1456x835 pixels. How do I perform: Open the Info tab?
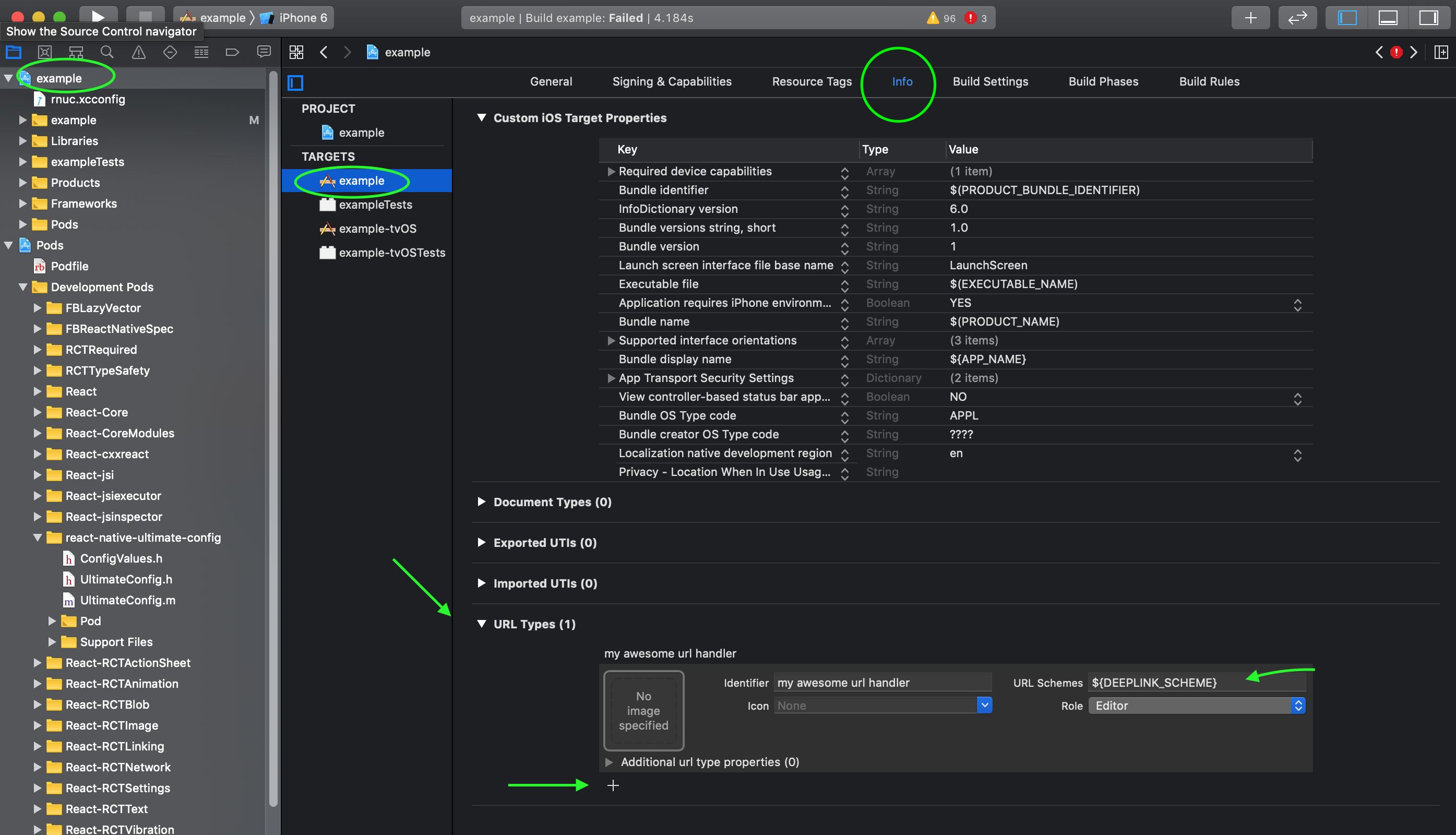[x=902, y=81]
